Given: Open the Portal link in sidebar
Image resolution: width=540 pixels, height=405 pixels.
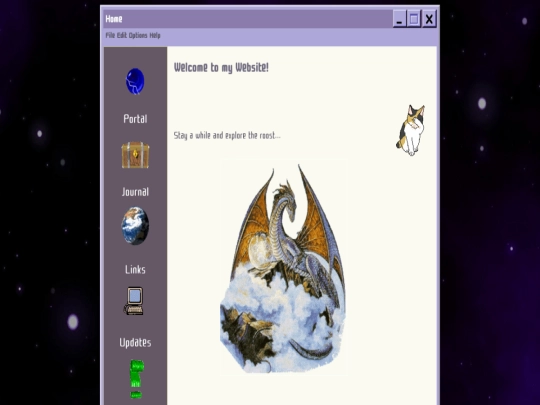Looking at the screenshot, I should click(135, 119).
